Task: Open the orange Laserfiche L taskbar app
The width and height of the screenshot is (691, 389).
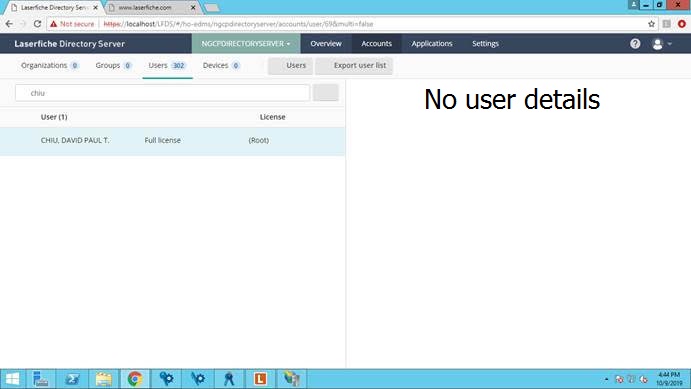Action: tap(260, 379)
